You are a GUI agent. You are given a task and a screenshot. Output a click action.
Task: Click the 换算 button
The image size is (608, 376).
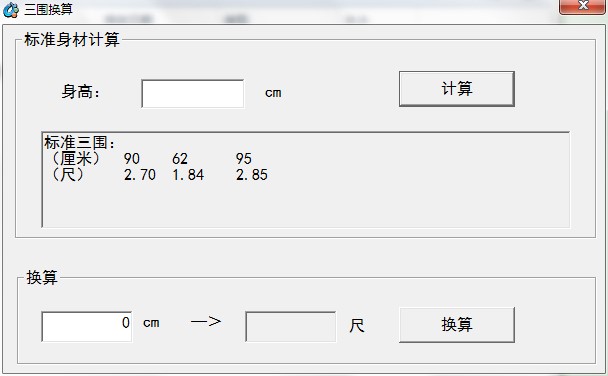coord(457,325)
